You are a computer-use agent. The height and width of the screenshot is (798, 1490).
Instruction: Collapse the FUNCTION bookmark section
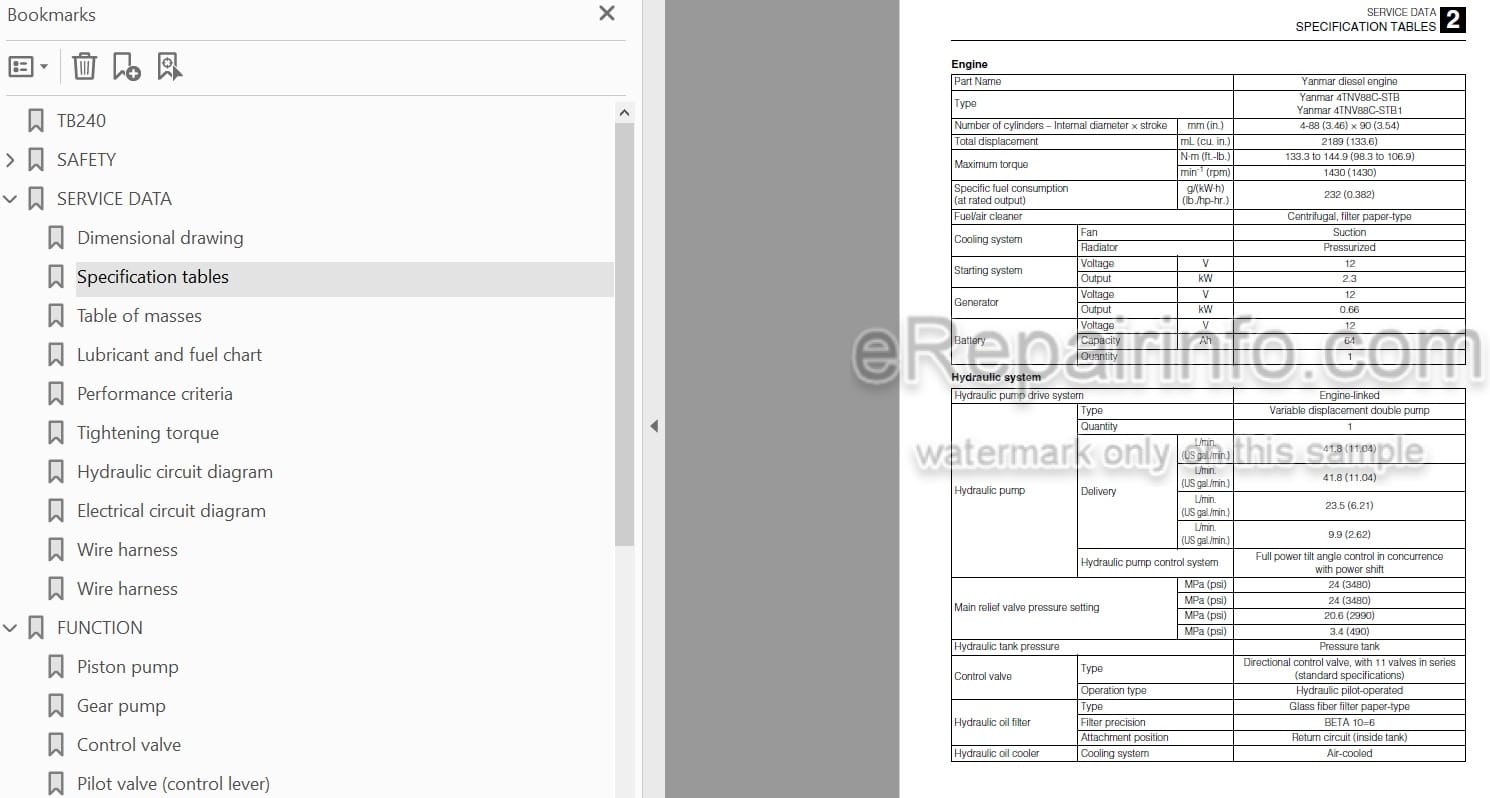10,628
